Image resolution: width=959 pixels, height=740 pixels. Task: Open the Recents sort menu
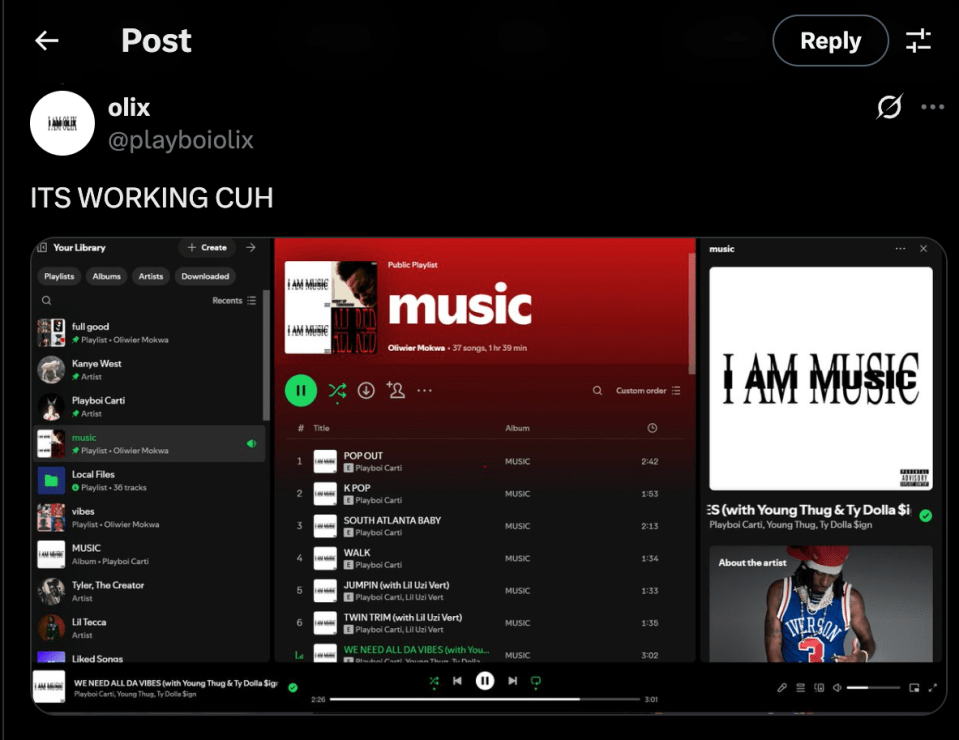click(234, 300)
